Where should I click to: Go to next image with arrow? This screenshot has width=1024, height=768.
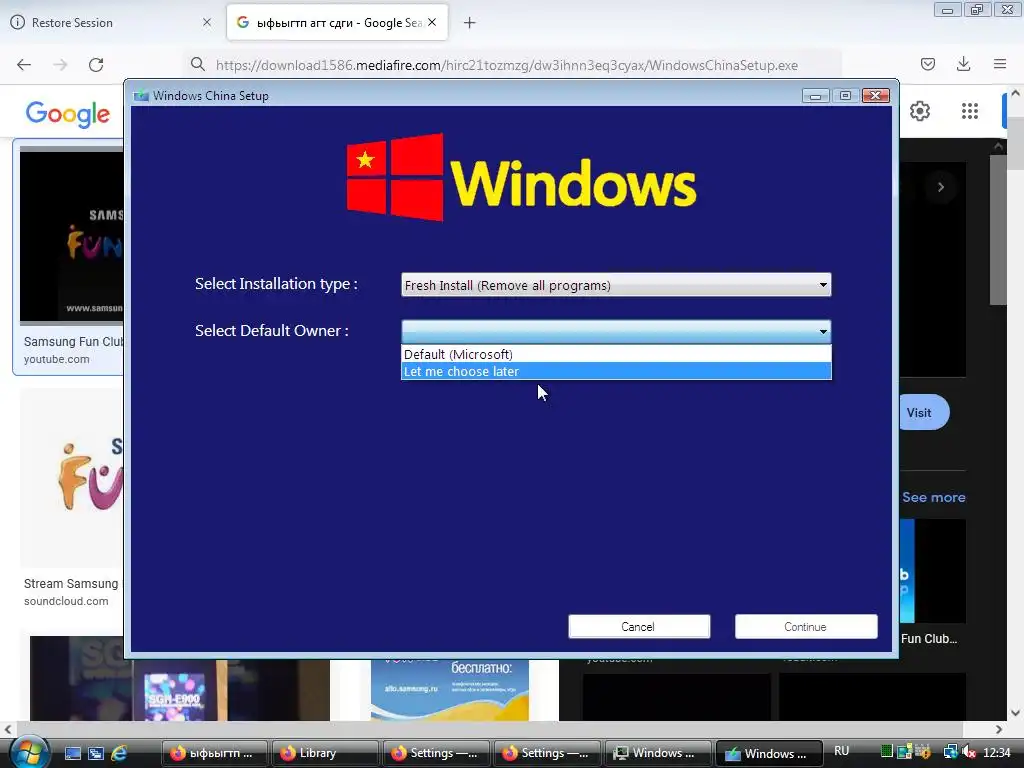coord(941,187)
